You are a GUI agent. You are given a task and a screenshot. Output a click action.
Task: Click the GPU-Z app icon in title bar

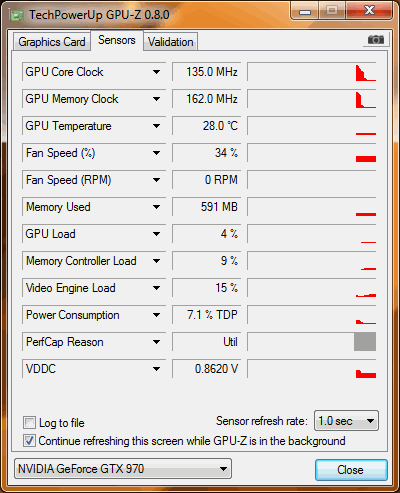17,15
